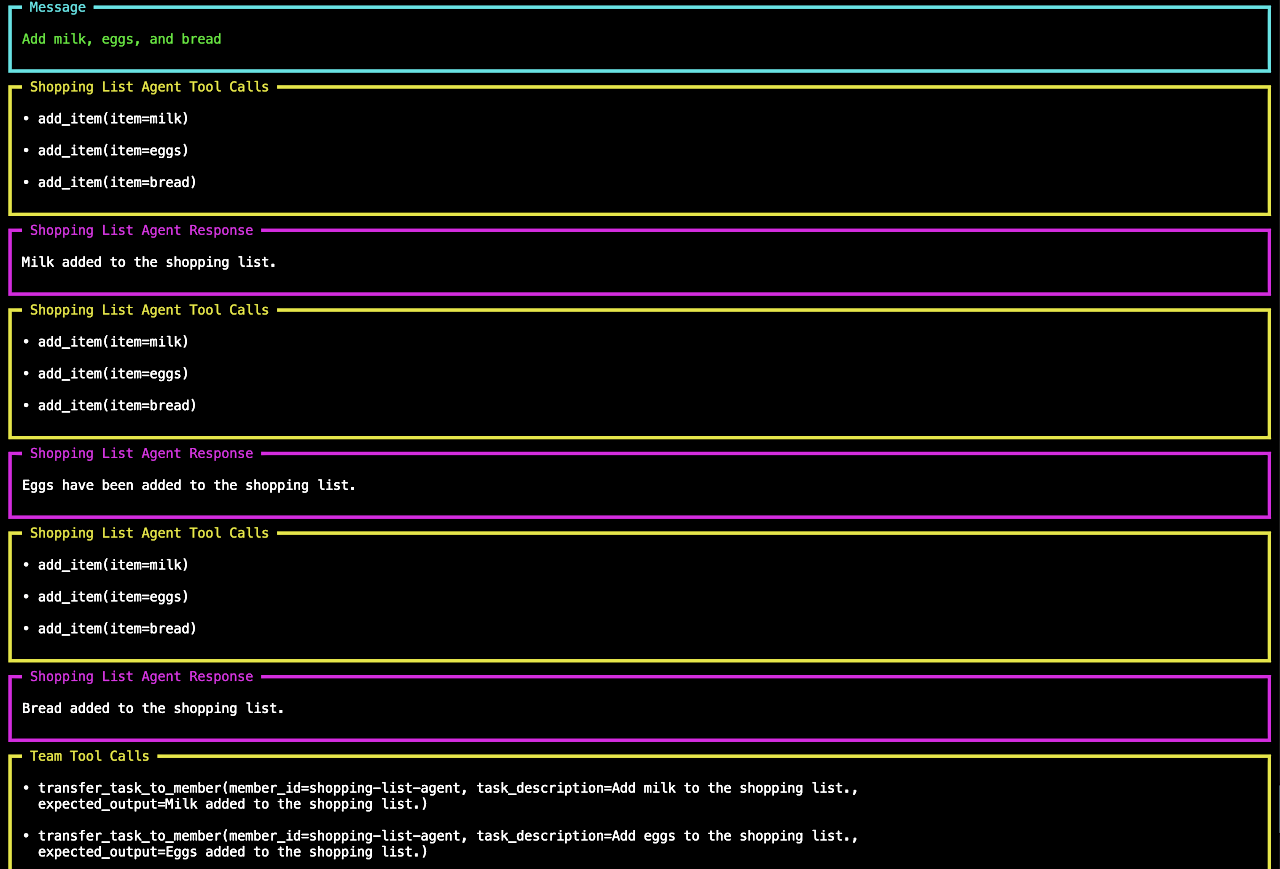Click add_item(item=milk) in panel directly under Message panel
1280x869 pixels.
coord(113,118)
